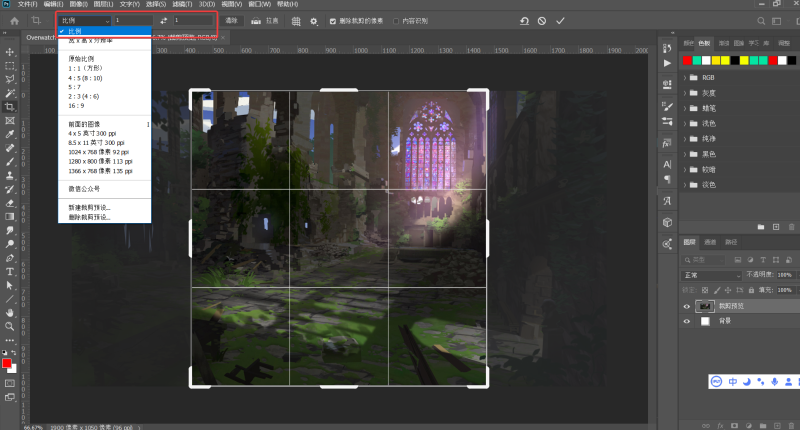Expand the 较暗 swatch folder
Image resolution: width=800 pixels, height=430 pixels.
click(685, 169)
